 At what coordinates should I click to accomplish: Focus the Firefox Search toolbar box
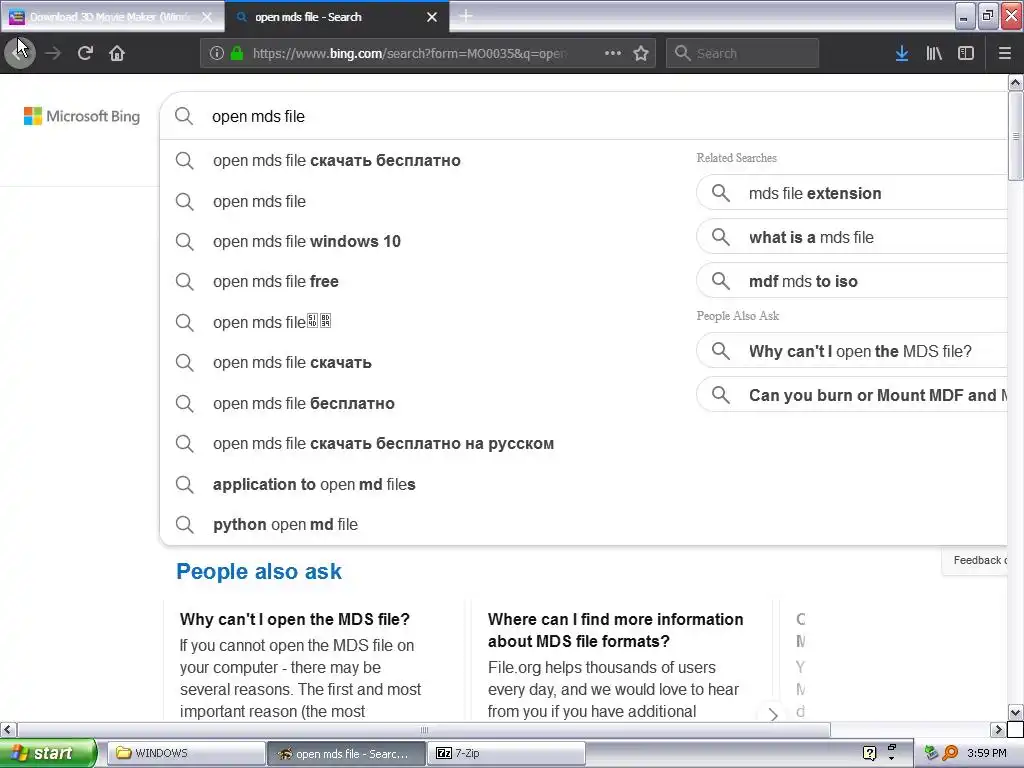coord(743,53)
